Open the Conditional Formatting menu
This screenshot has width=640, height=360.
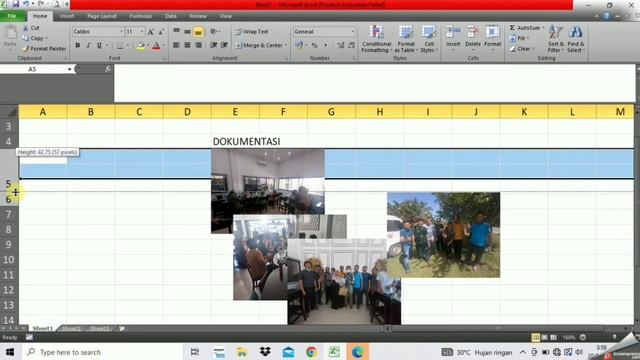[x=376, y=39]
